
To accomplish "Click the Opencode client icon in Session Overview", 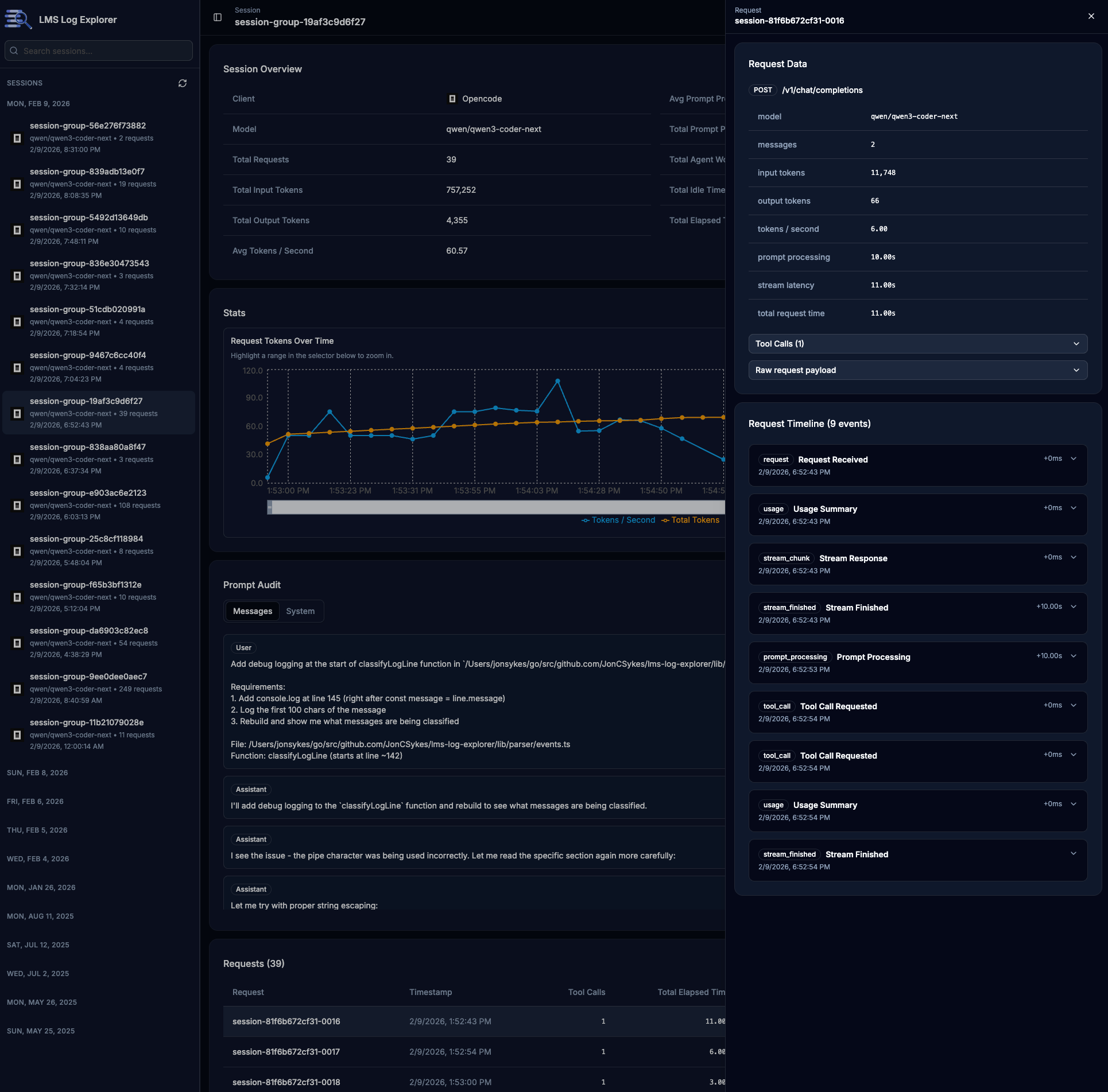I will point(452,98).
